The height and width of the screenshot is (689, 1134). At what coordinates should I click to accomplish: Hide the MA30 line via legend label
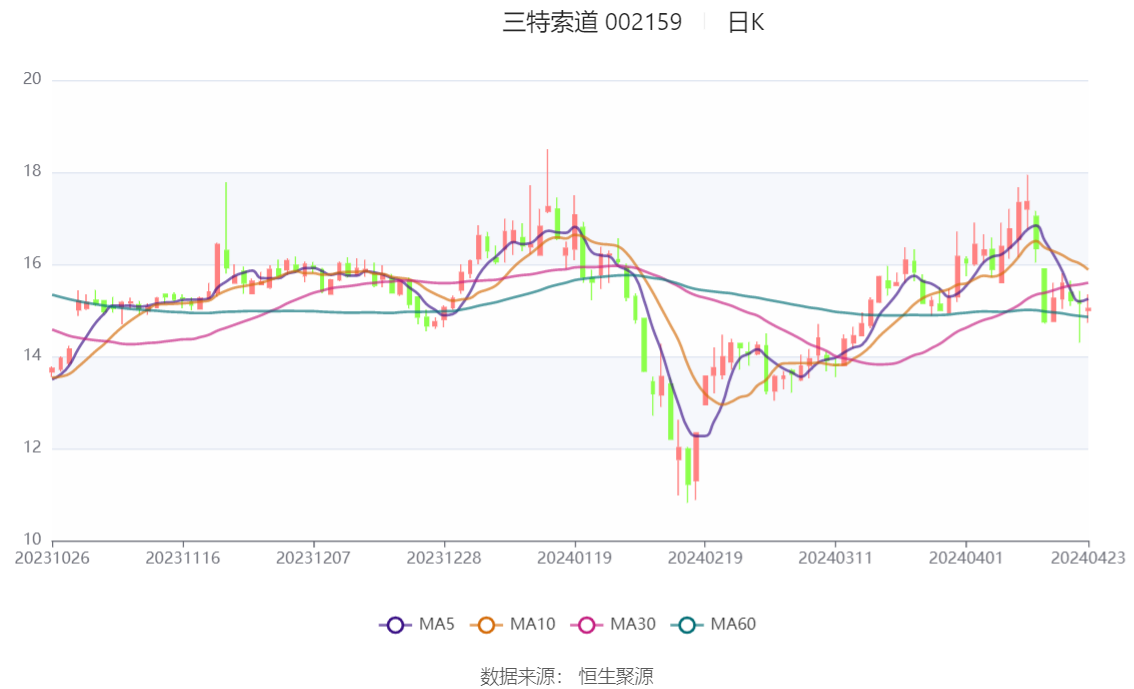tap(633, 624)
